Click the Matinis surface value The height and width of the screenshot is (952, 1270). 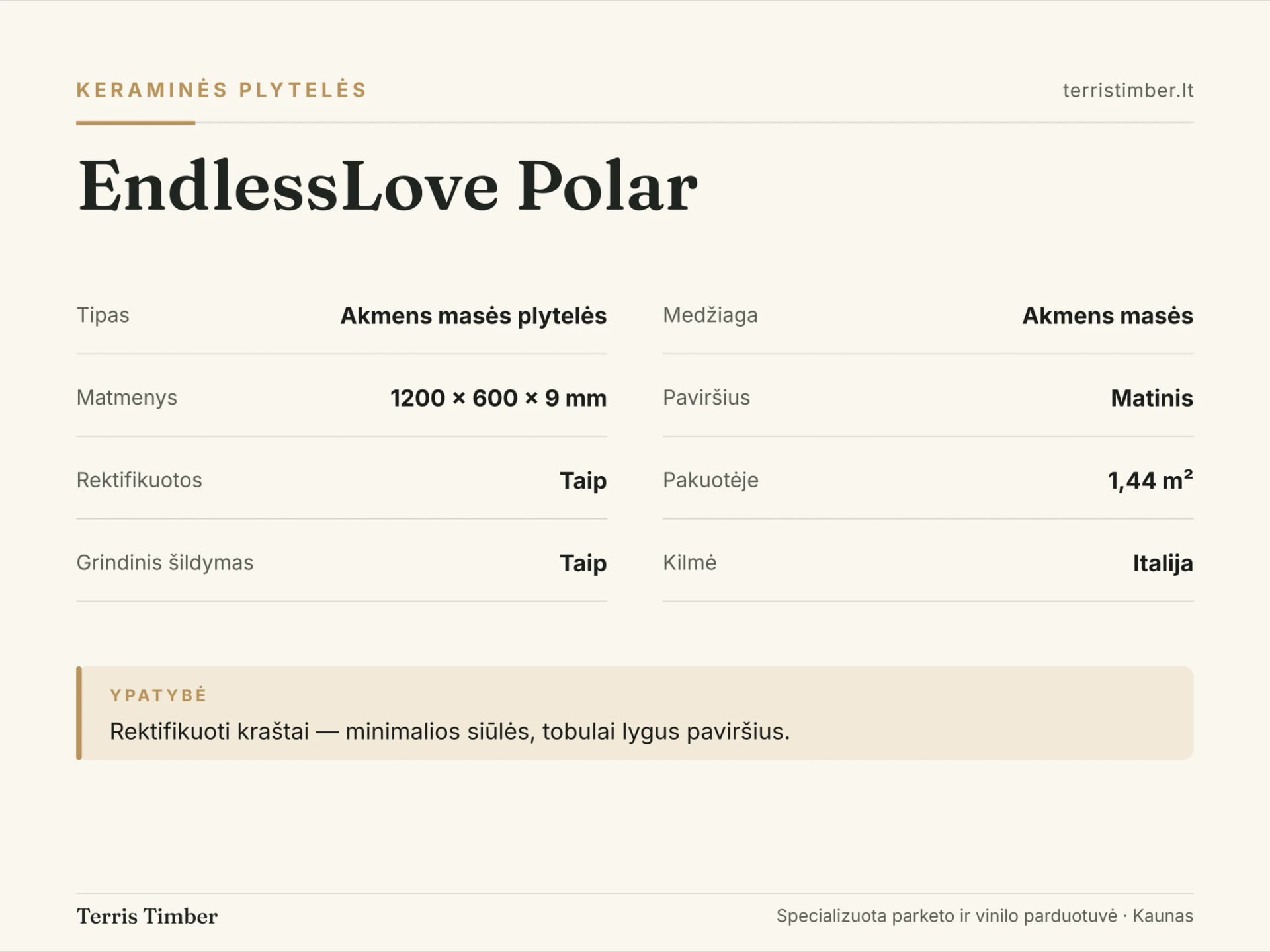click(1152, 398)
